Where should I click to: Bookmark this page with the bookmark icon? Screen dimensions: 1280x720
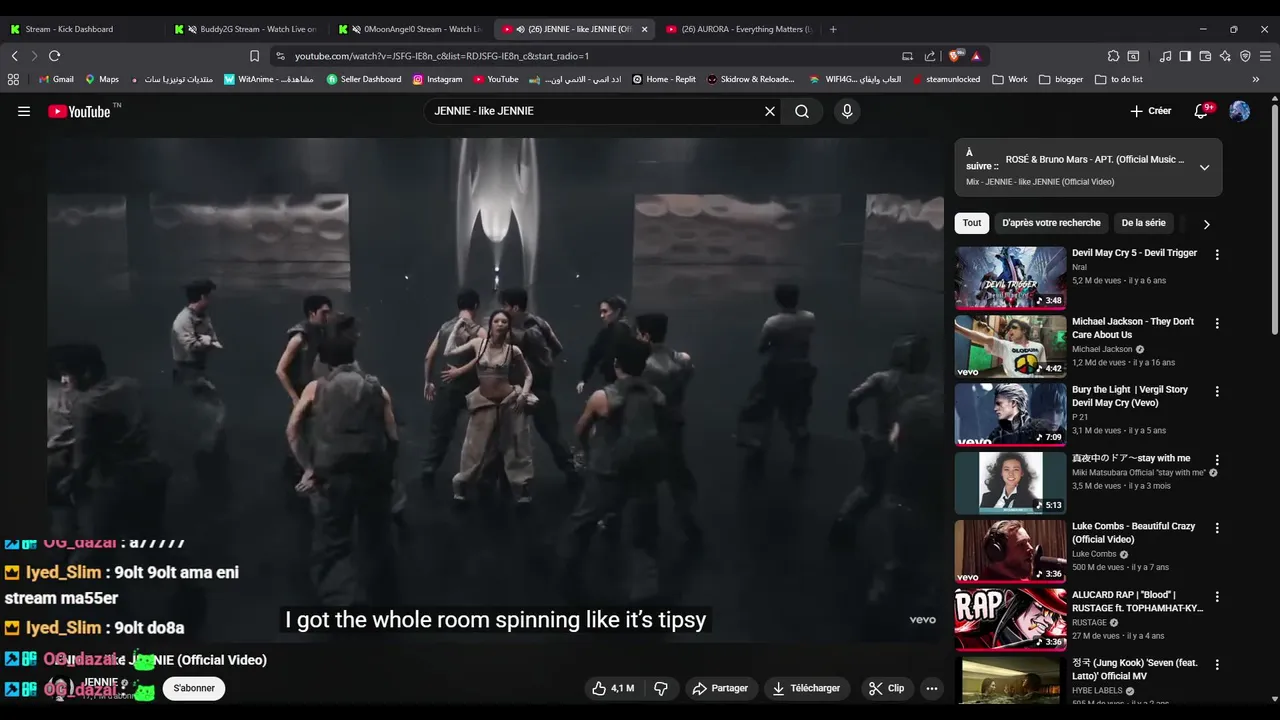point(254,56)
